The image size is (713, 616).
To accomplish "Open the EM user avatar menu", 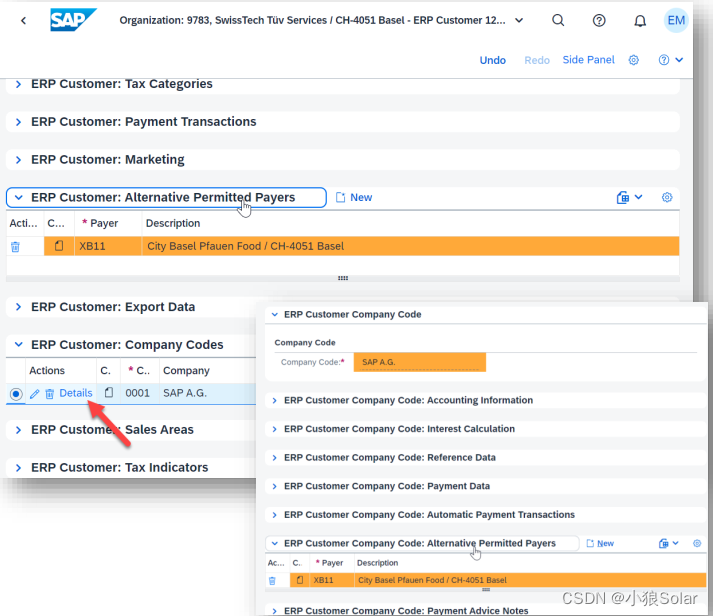I will [676, 20].
